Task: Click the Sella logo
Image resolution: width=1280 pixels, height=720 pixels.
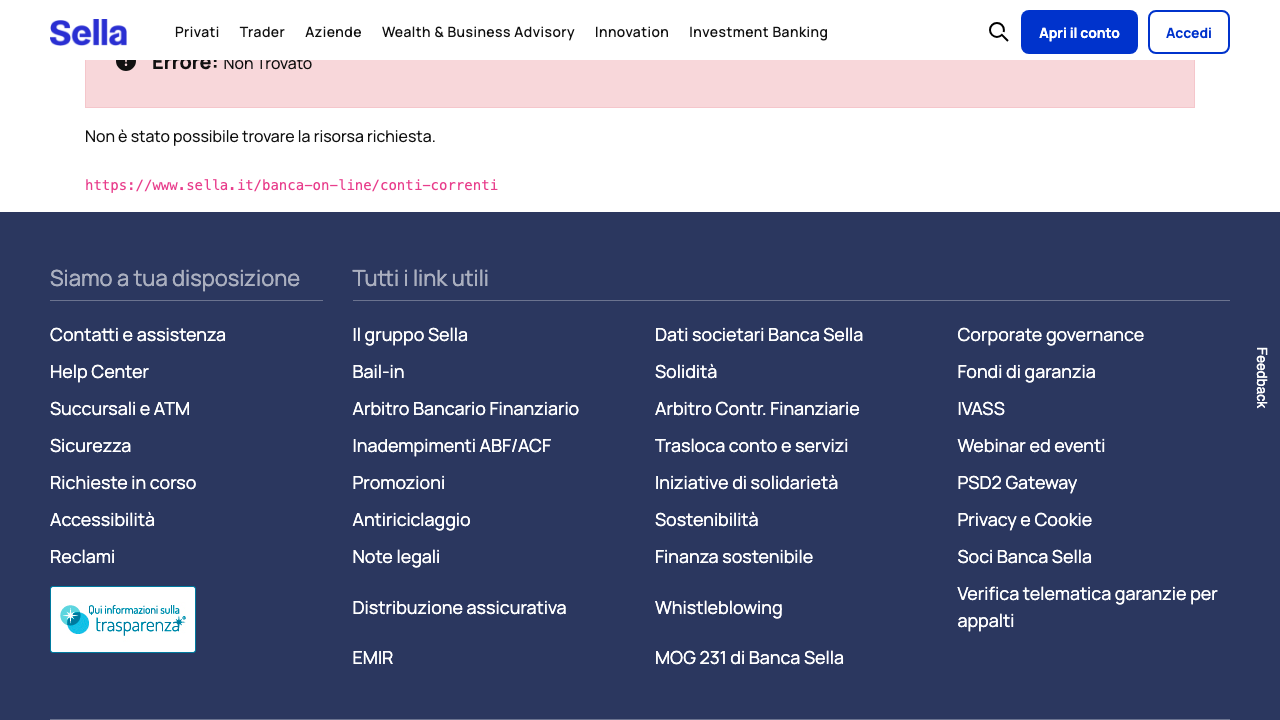Action: [x=88, y=32]
